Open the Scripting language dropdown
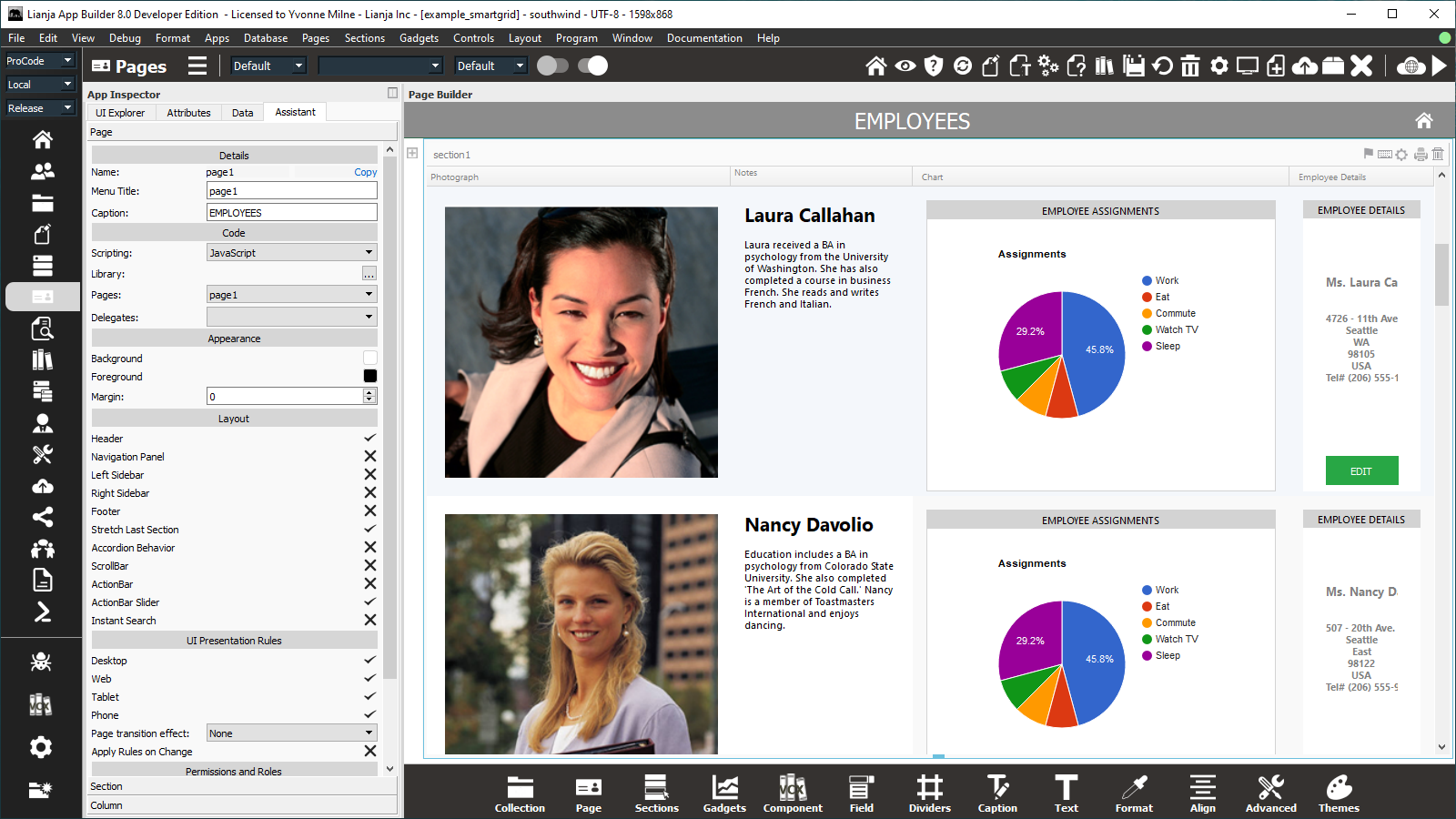1456x819 pixels. pos(291,253)
